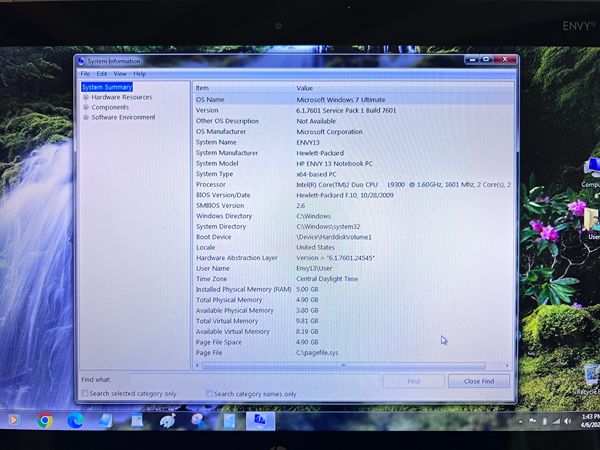Show hidden system tray icons arrow
Viewport: 600px width, 450px height.
[520, 422]
